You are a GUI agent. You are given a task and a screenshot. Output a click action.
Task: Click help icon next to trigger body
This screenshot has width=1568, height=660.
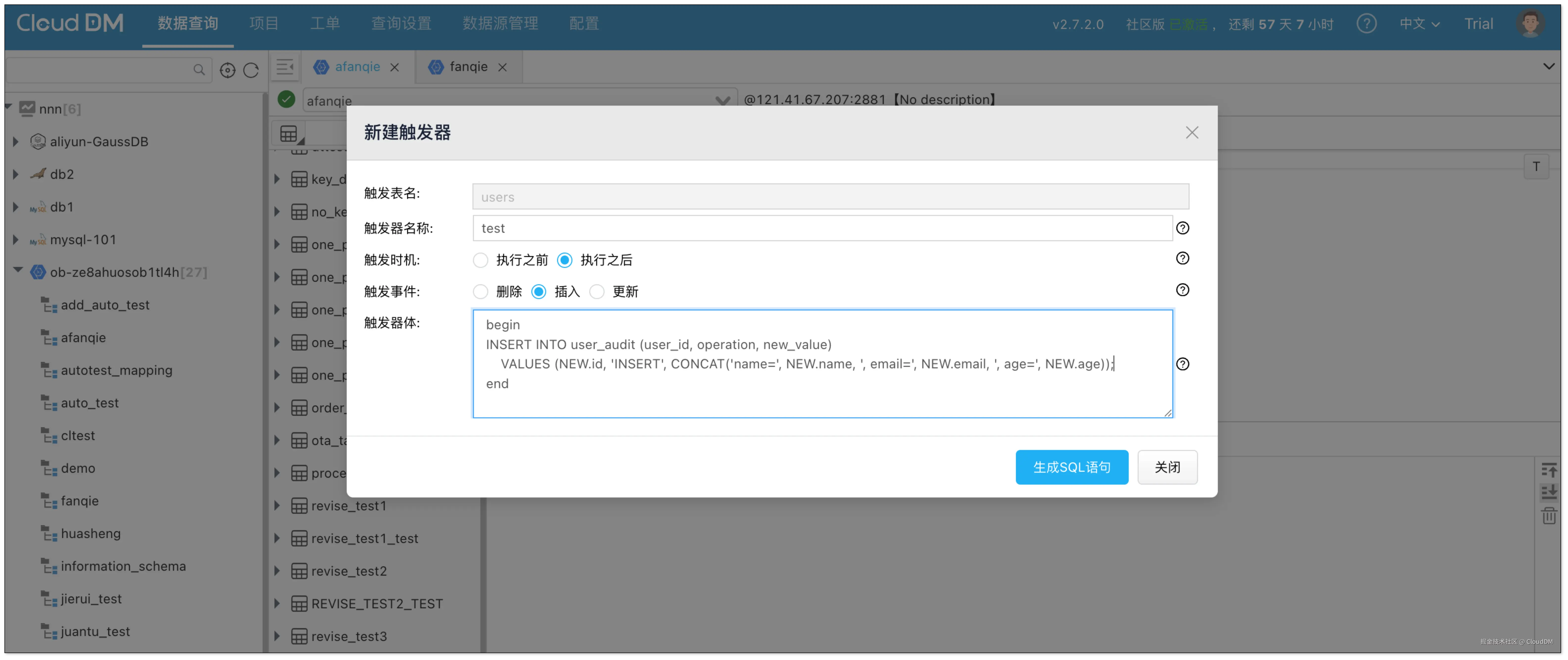1182,364
